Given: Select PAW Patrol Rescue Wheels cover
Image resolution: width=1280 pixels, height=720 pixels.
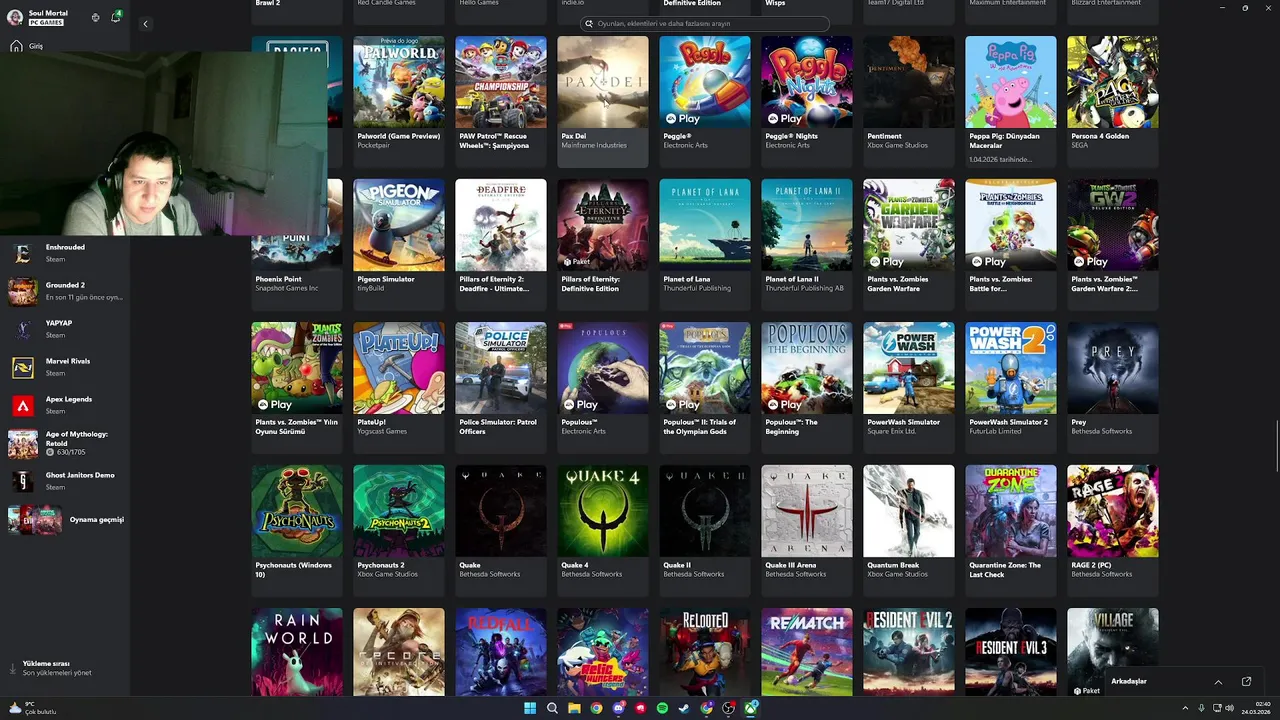Looking at the screenshot, I should (501, 82).
